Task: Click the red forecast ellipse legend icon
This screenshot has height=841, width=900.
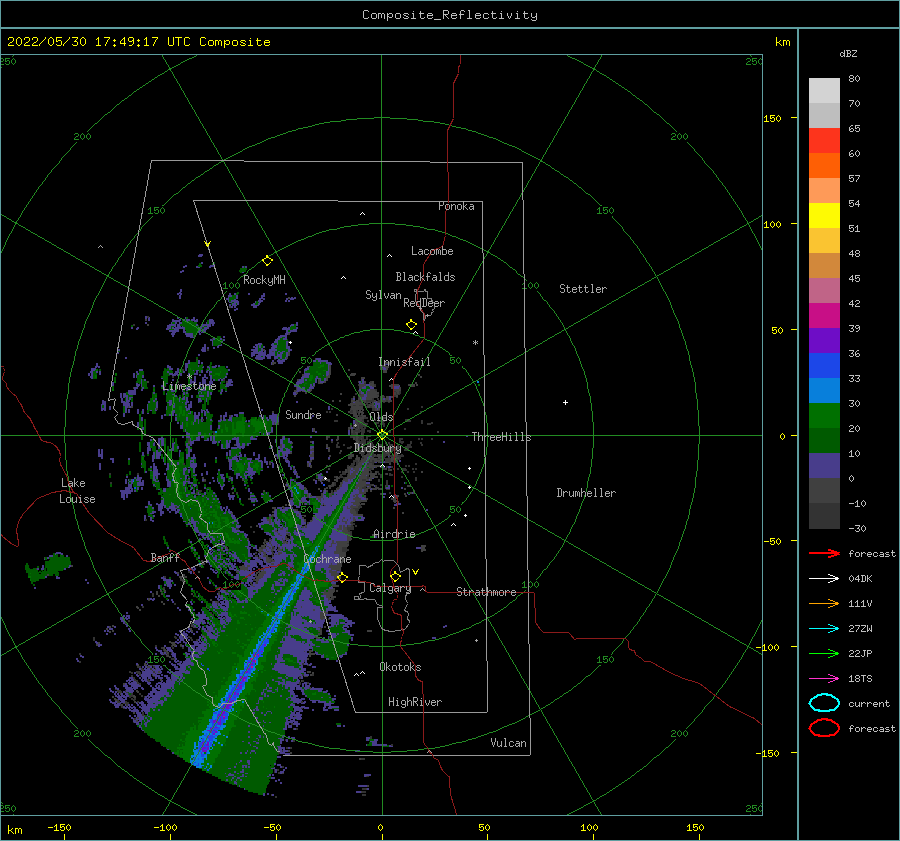Action: coord(824,728)
